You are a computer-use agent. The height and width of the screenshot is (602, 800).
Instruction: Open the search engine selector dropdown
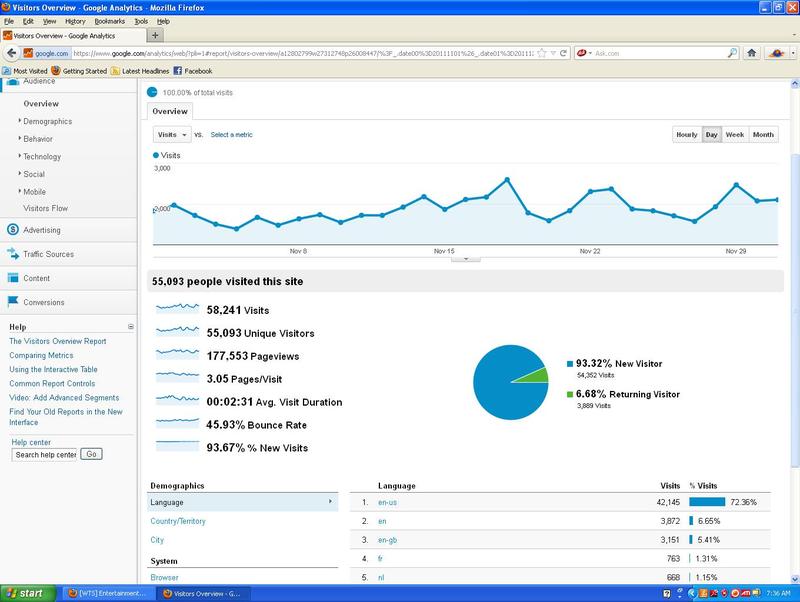tap(590, 53)
